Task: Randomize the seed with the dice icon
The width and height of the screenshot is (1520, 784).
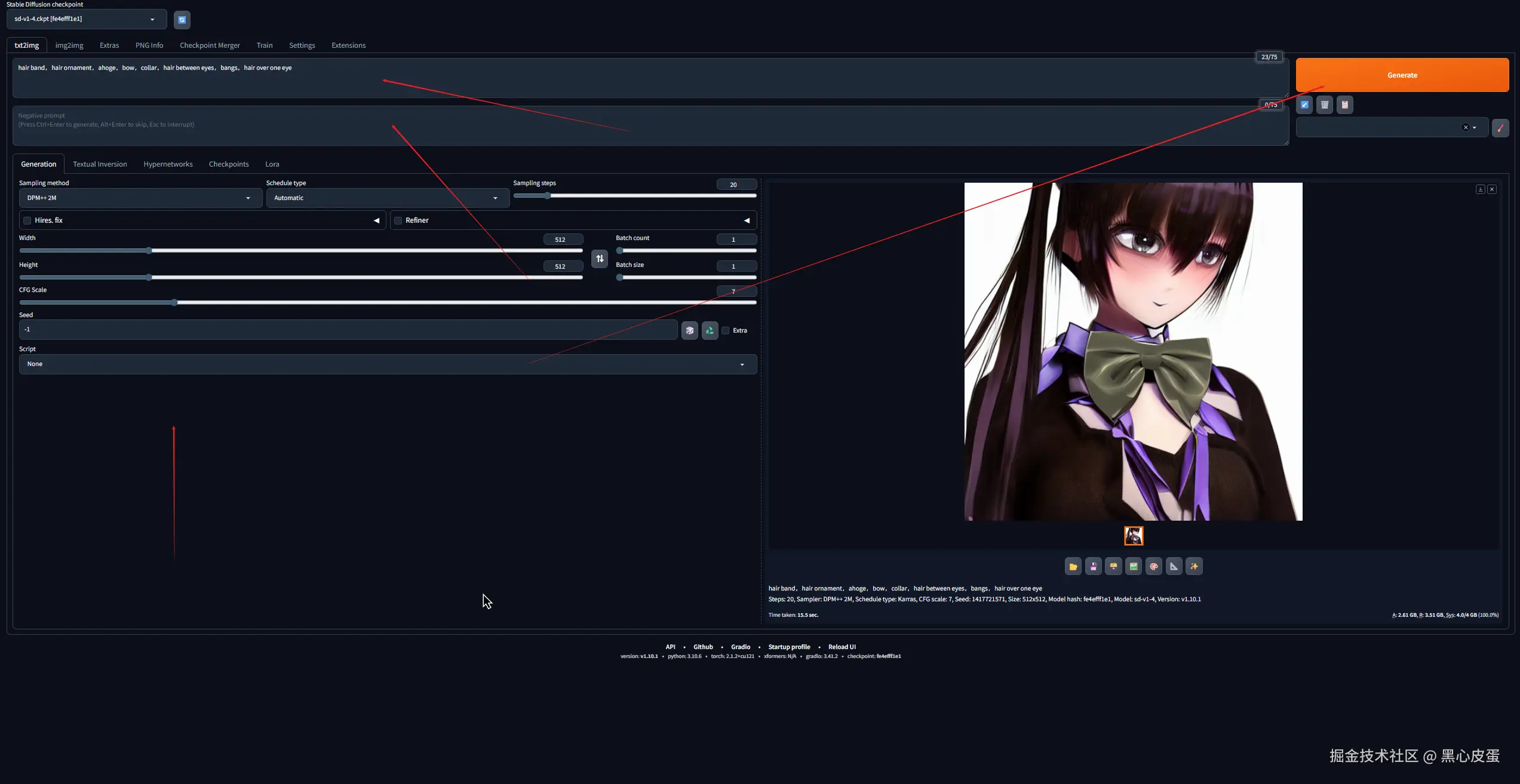Action: pyautogui.click(x=690, y=330)
